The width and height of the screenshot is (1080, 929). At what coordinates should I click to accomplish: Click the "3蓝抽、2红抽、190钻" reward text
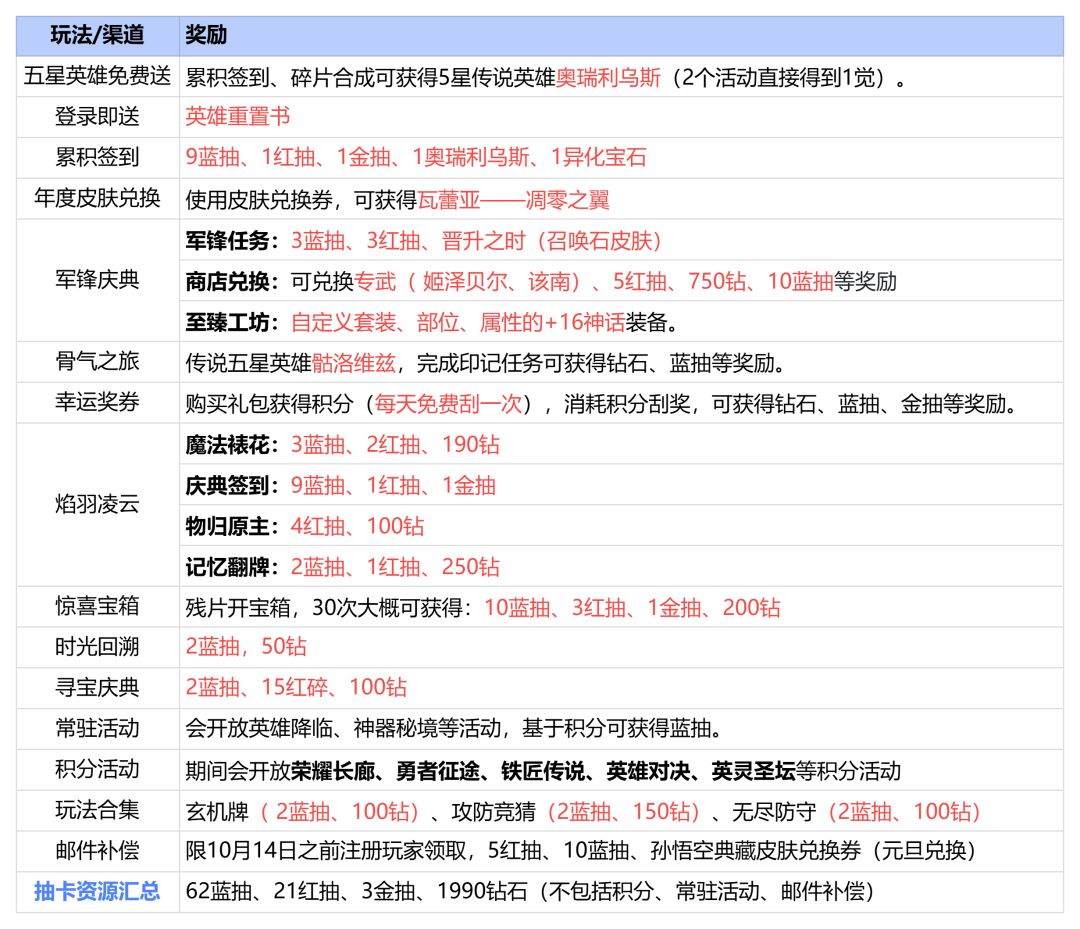click(395, 444)
